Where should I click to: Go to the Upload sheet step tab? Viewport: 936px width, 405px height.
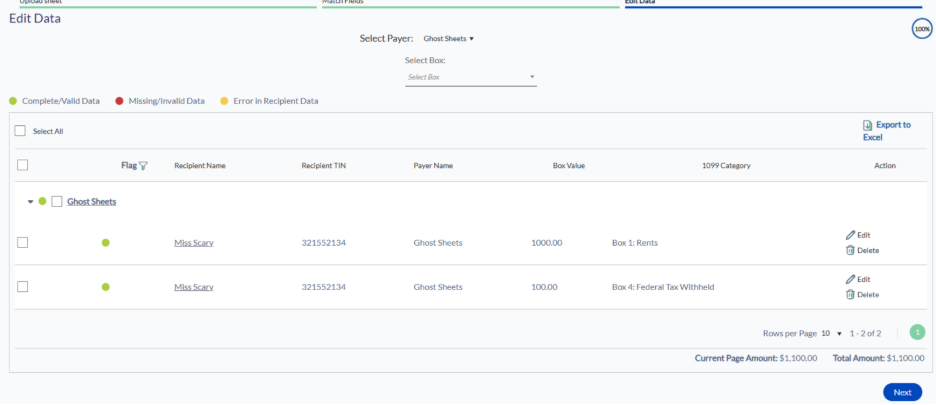(x=160, y=3)
